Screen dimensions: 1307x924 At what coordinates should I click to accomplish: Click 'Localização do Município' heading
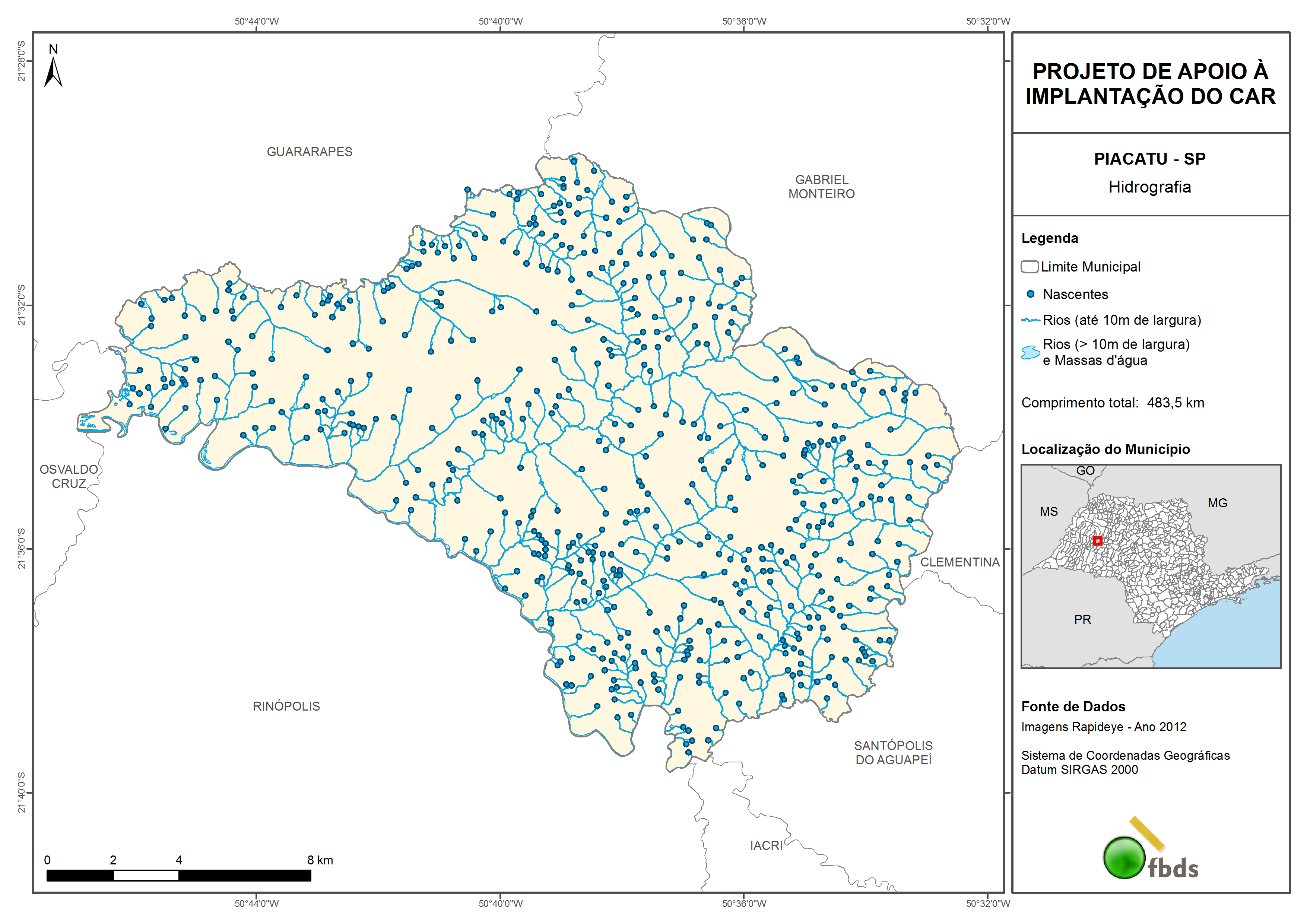1105,449
